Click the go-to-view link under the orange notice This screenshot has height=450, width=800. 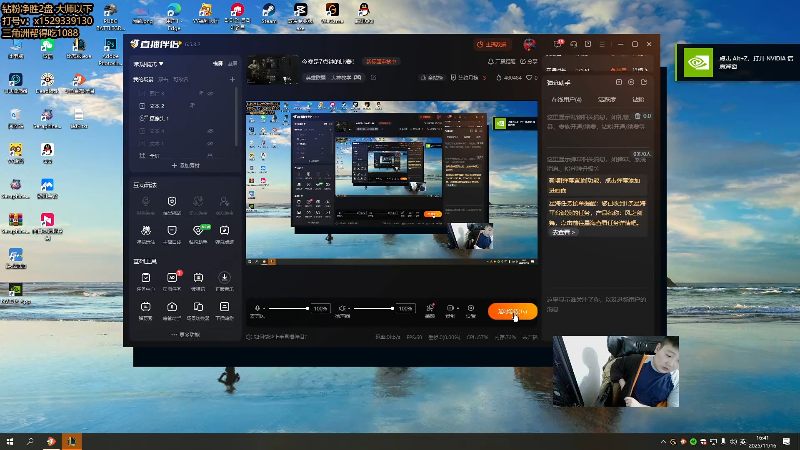(563, 232)
